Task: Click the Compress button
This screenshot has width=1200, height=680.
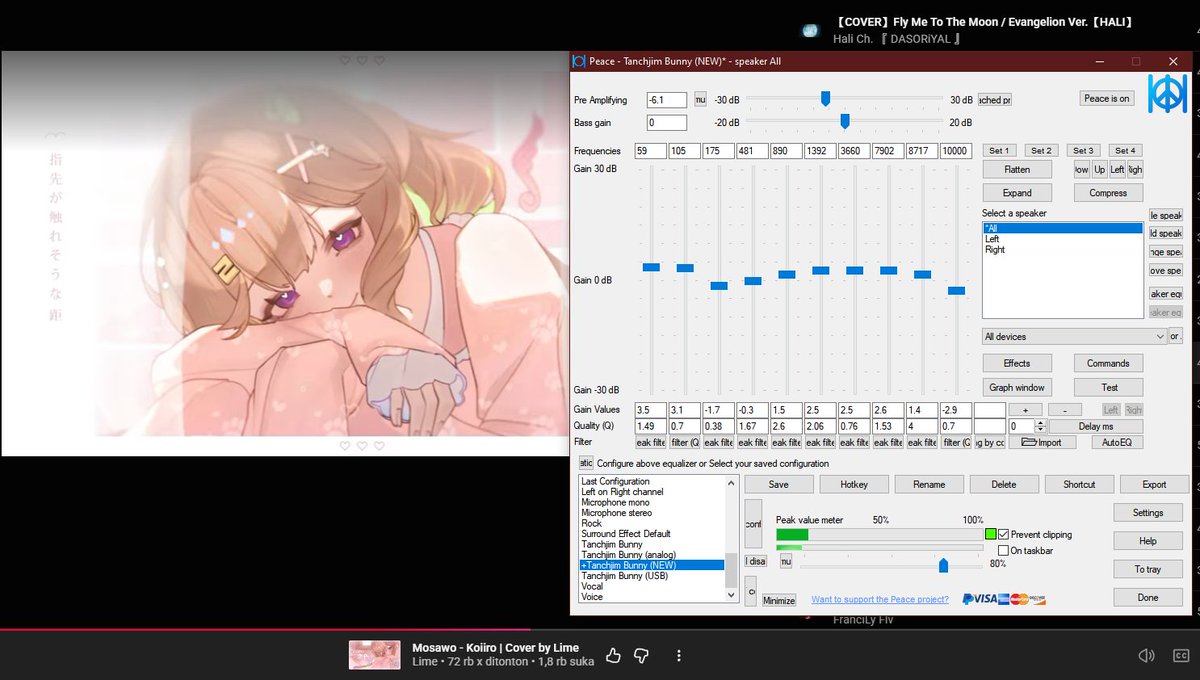Action: 1108,193
